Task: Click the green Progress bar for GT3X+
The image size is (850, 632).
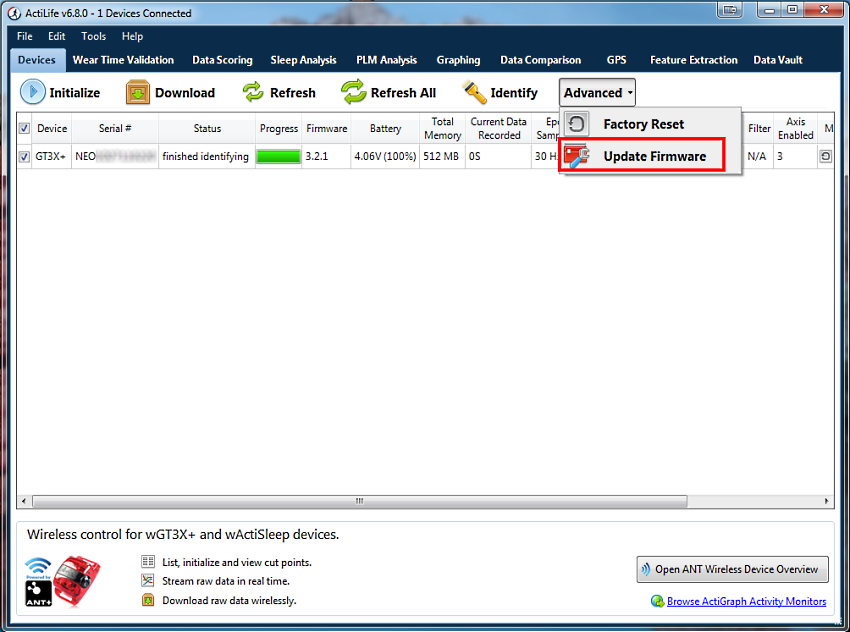Action: pos(279,157)
